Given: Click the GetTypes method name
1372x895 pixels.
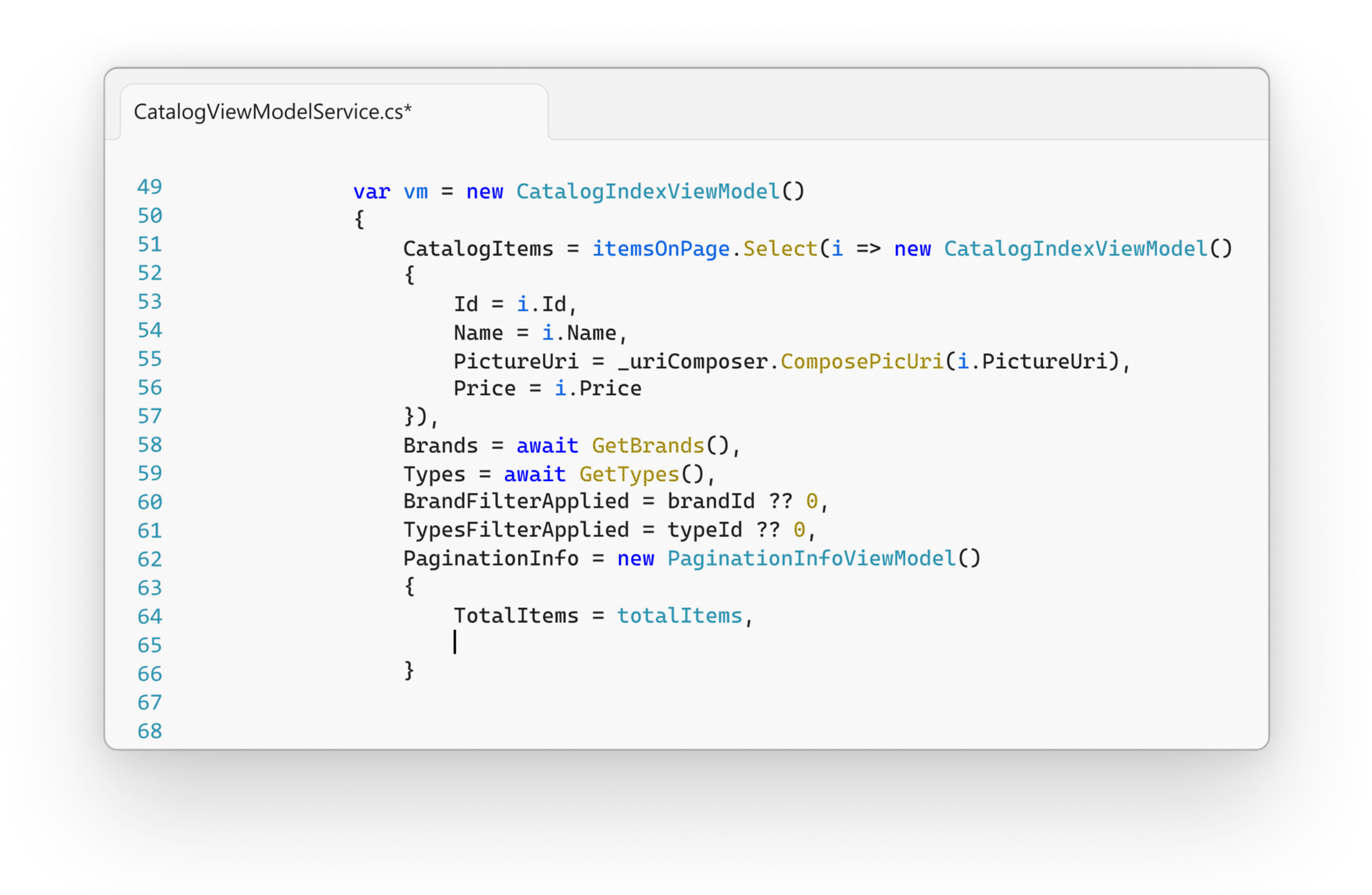Looking at the screenshot, I should pos(629,474).
